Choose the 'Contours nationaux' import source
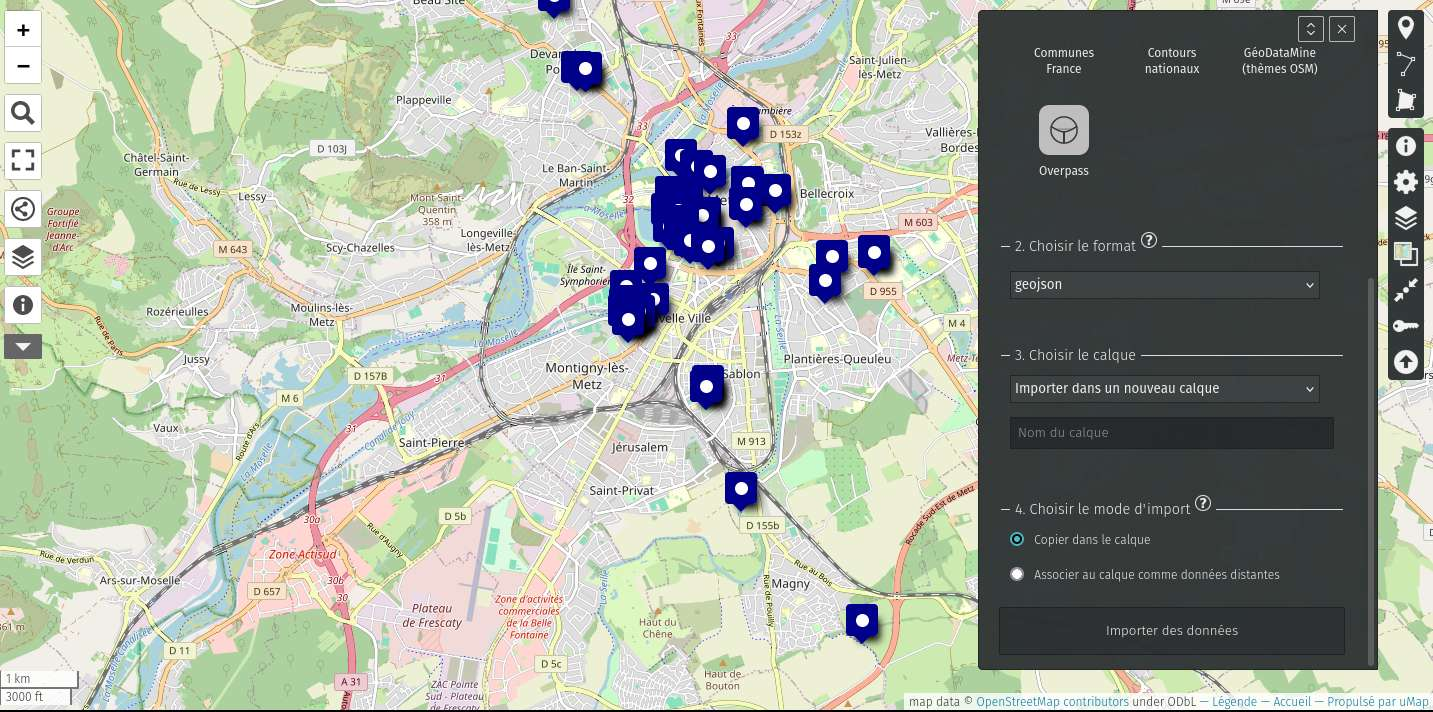Viewport: 1433px width, 712px height. coord(1171,61)
